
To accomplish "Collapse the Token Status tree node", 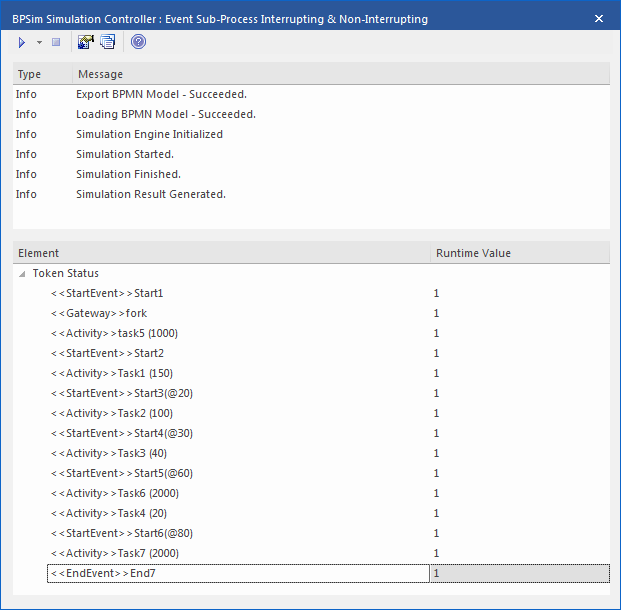I will tap(22, 273).
